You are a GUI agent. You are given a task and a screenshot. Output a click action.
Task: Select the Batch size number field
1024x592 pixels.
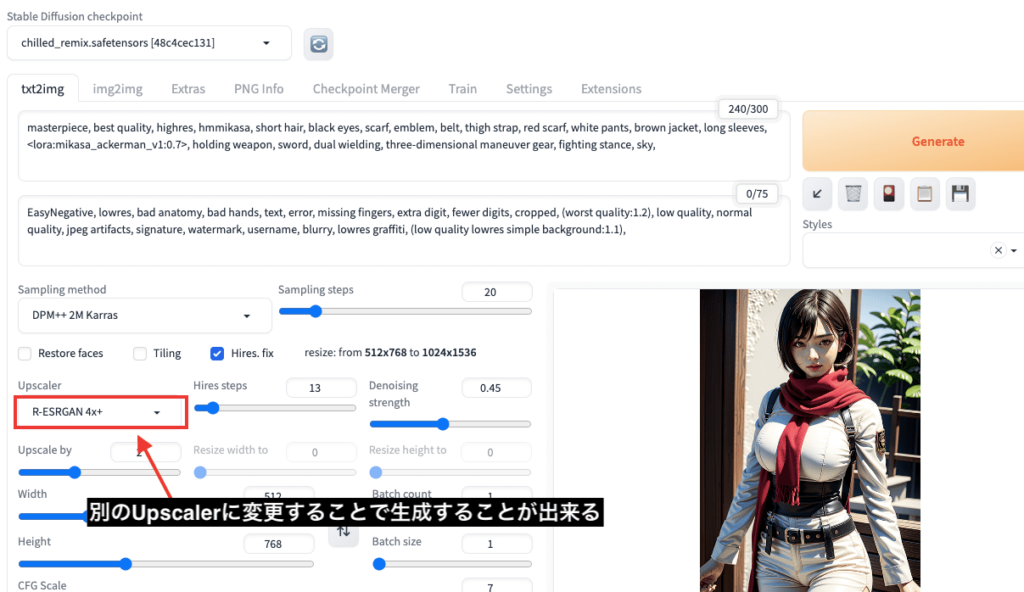496,544
